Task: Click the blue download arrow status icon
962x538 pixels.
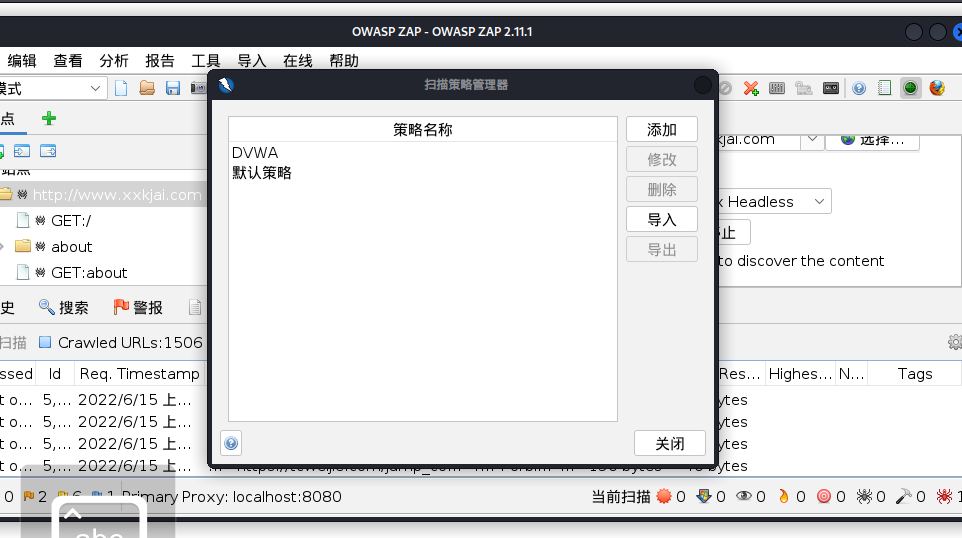Action: tap(704, 496)
